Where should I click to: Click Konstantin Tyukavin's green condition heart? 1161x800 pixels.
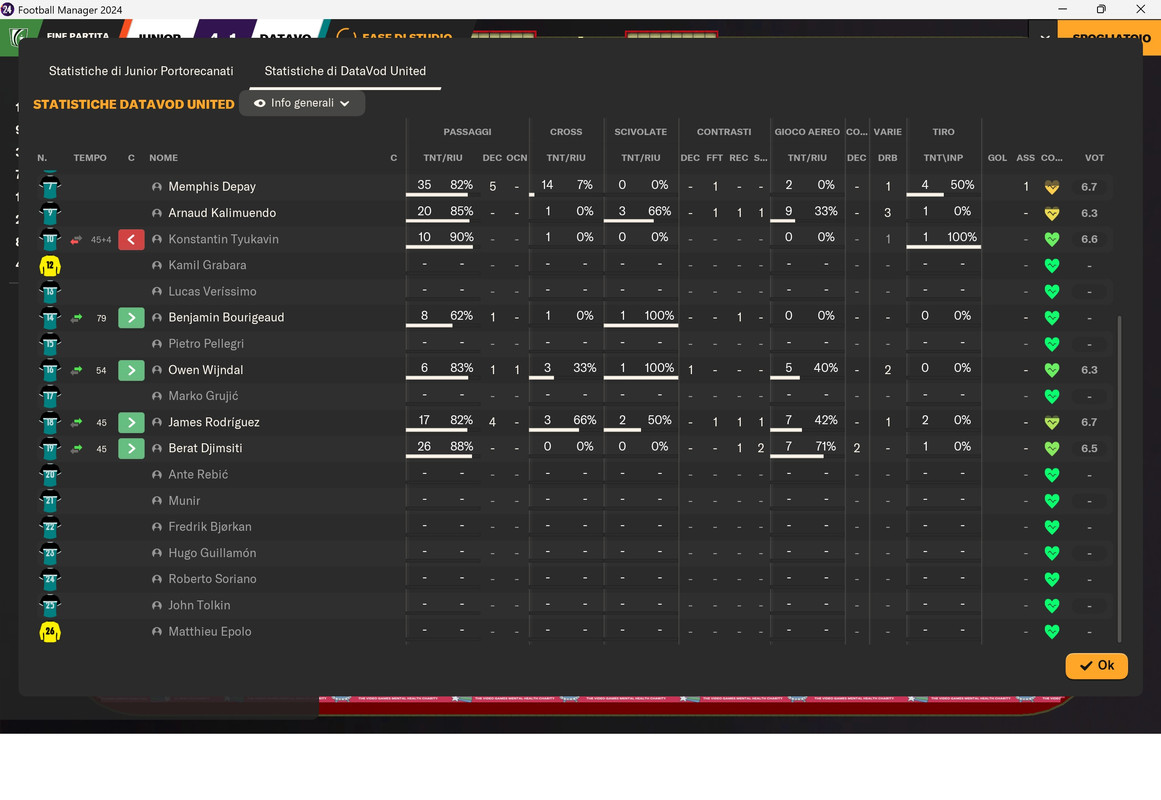coord(1051,239)
